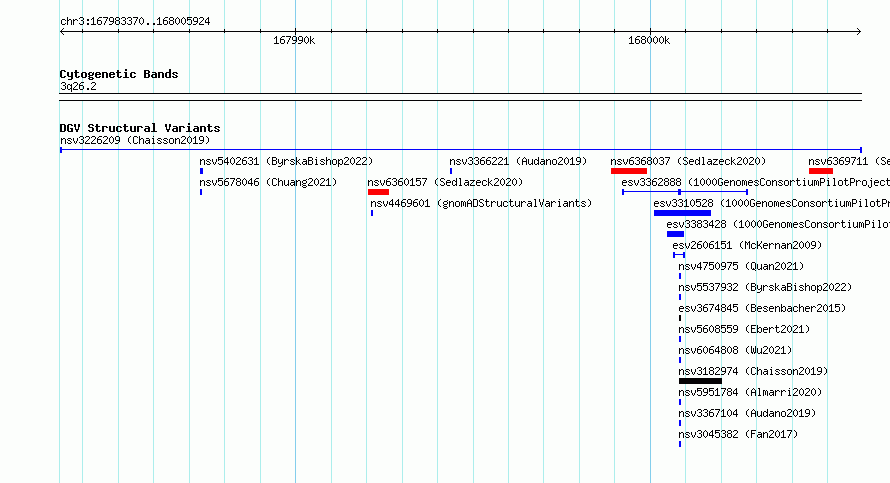Select nsv4469601 (gnomADStructuralVariants) label
The width and height of the screenshot is (890, 483).
click(x=481, y=203)
